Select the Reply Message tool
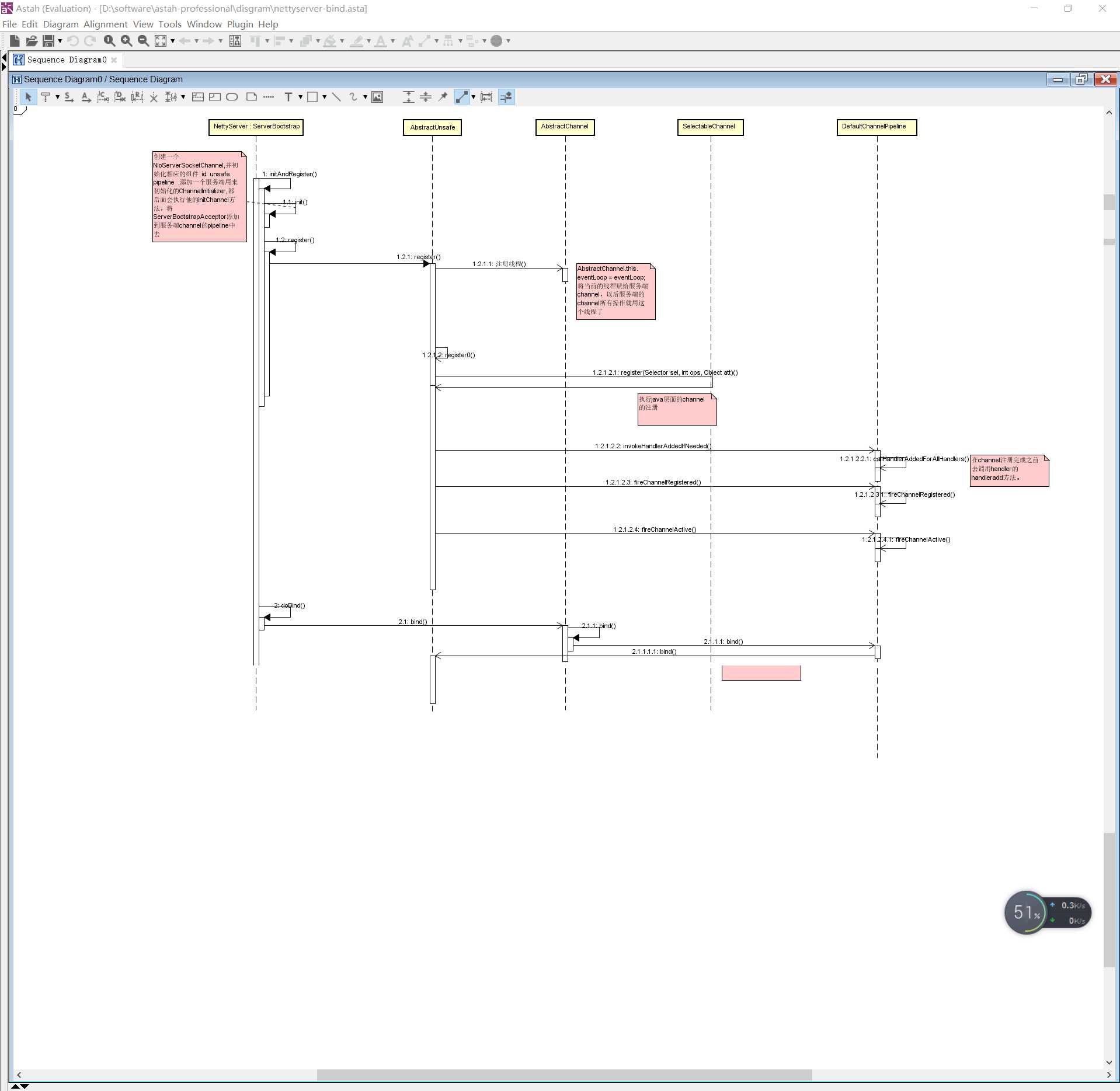This screenshot has width=1120, height=1091. click(x=137, y=97)
